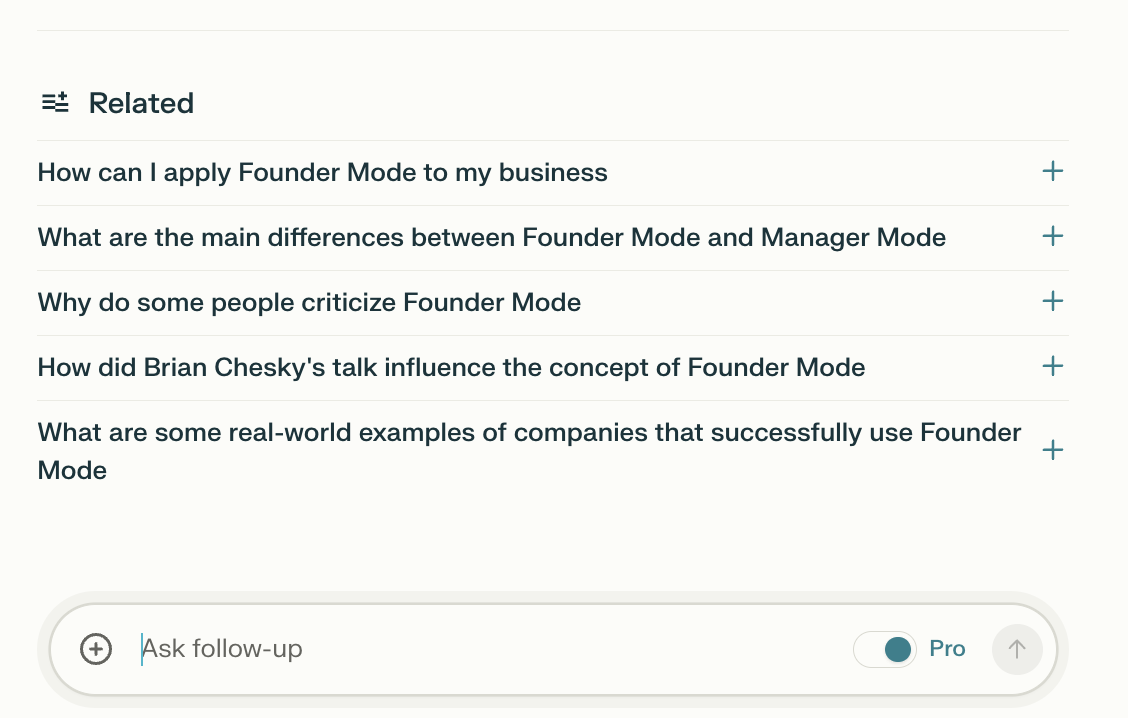Expand the Brian Chesky talk question
This screenshot has width=1128, height=718.
pyautogui.click(x=451, y=367)
